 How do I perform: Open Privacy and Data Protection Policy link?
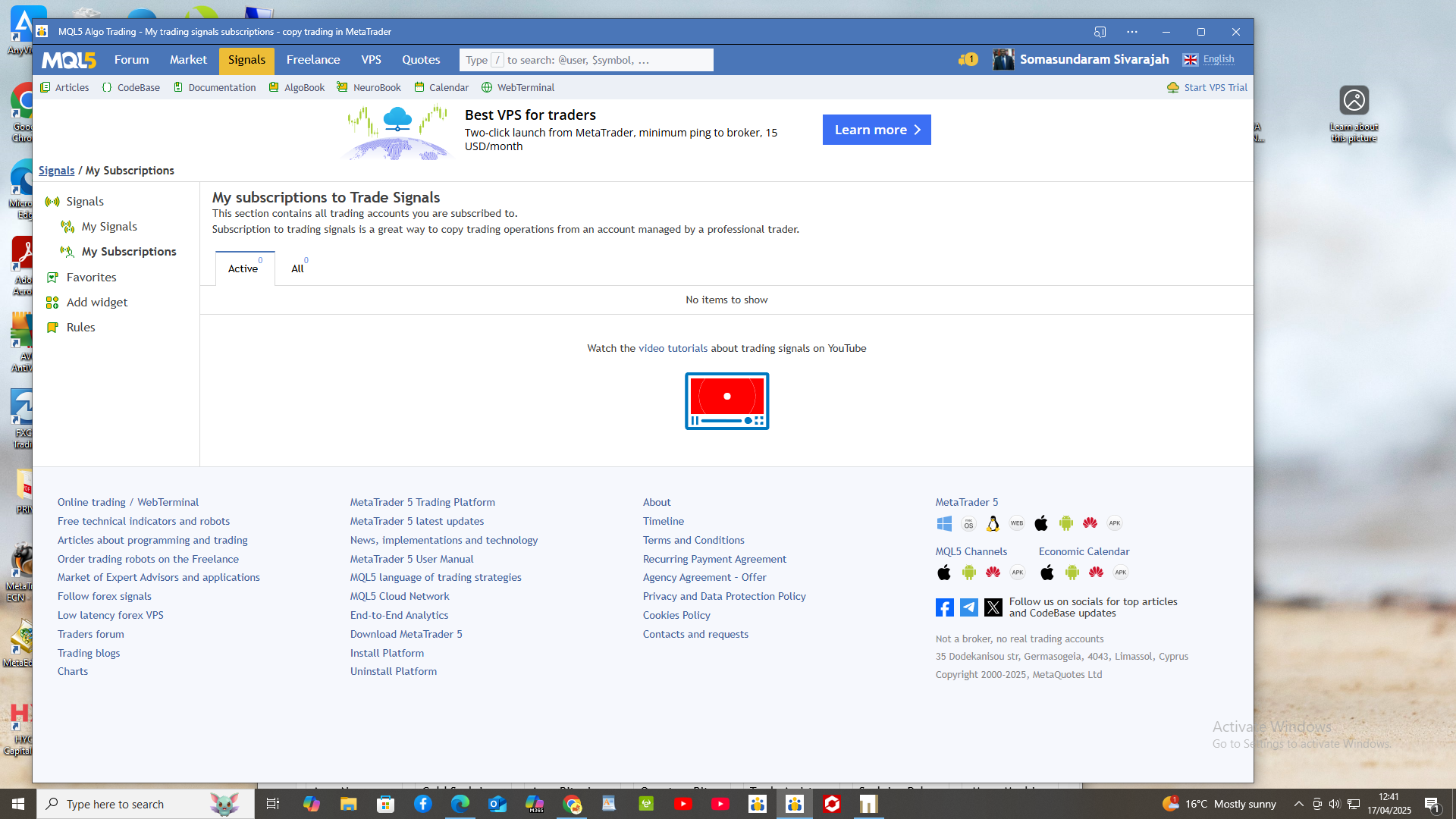pyautogui.click(x=724, y=597)
